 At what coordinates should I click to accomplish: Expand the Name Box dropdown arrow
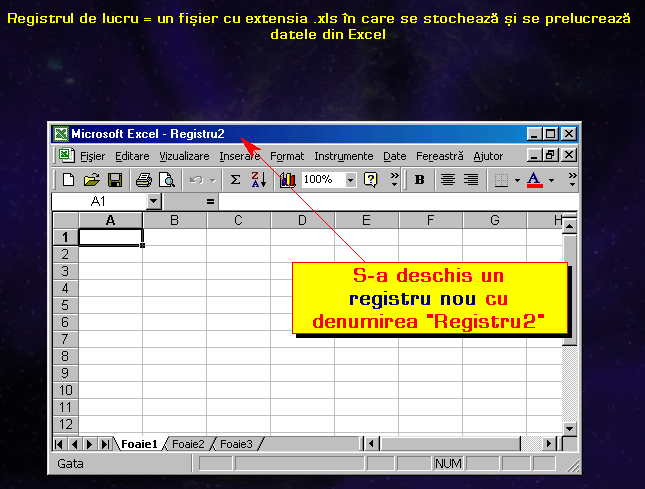point(153,201)
